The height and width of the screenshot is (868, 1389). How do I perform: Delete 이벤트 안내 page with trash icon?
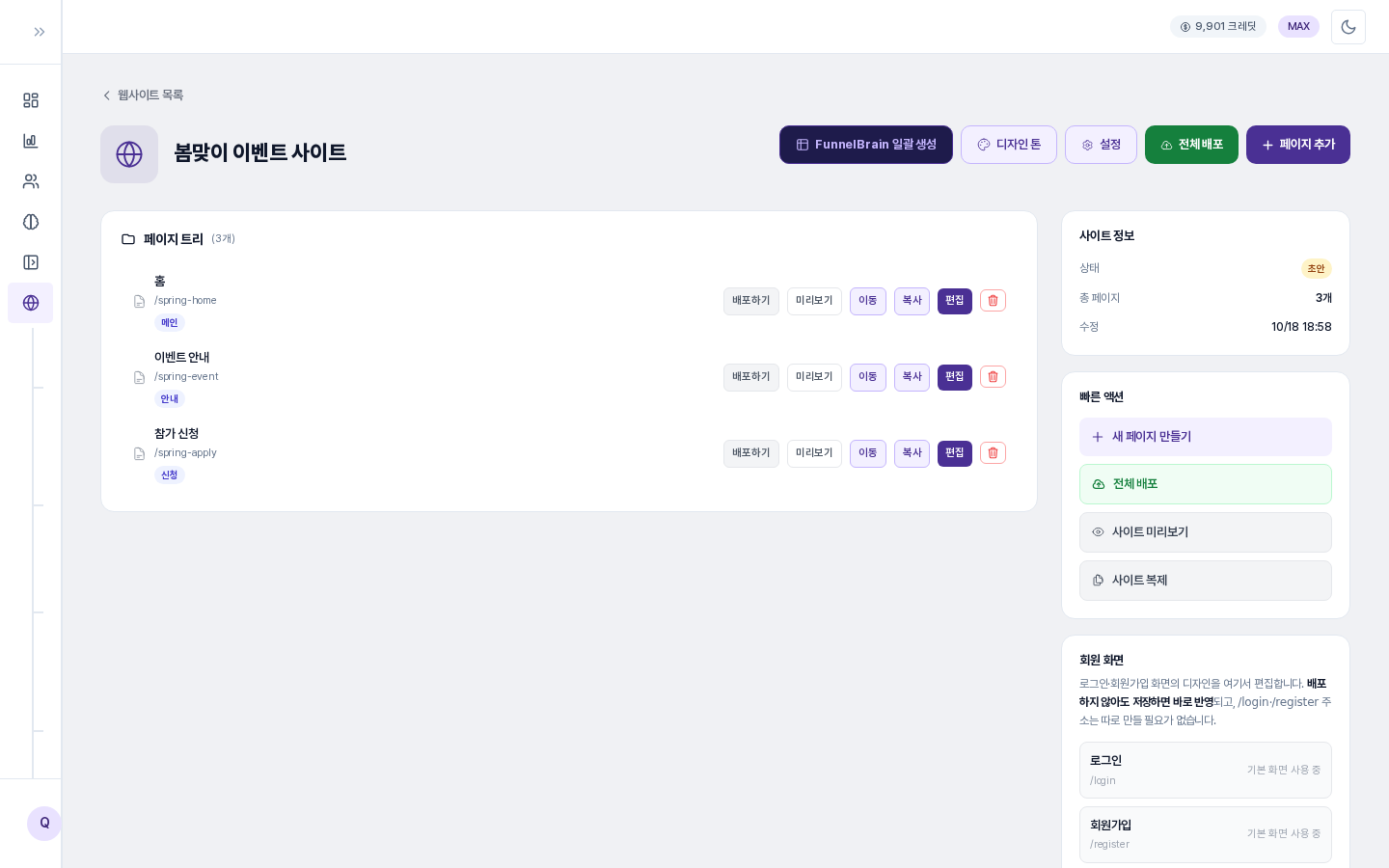(993, 377)
